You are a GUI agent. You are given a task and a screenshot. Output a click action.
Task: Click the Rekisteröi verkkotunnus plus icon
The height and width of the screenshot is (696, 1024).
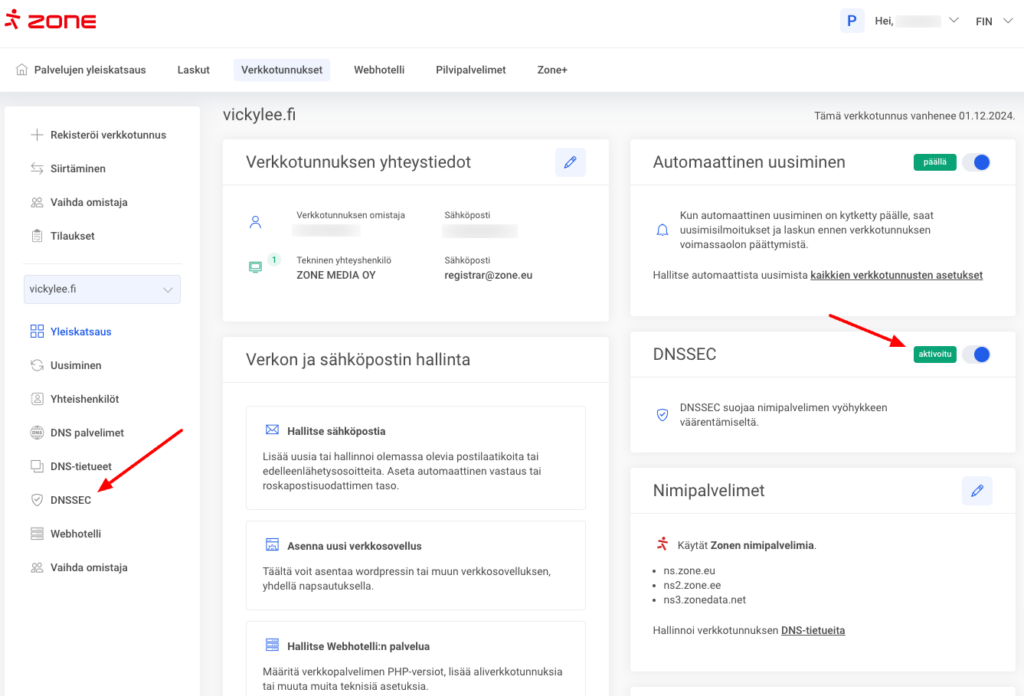click(37, 135)
